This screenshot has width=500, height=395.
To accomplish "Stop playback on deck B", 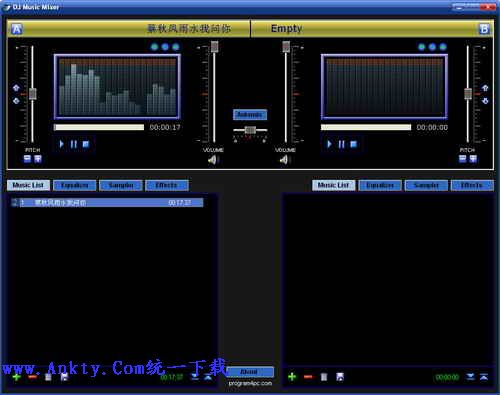I will pos(353,144).
